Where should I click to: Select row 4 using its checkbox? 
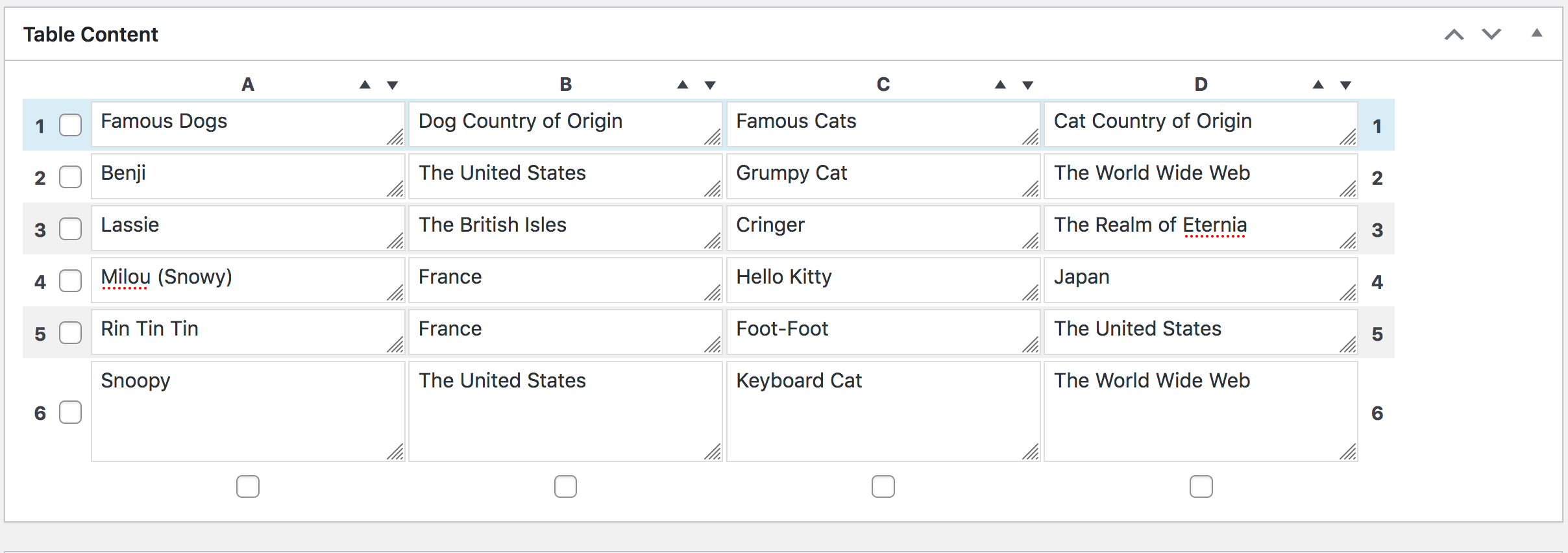click(70, 281)
